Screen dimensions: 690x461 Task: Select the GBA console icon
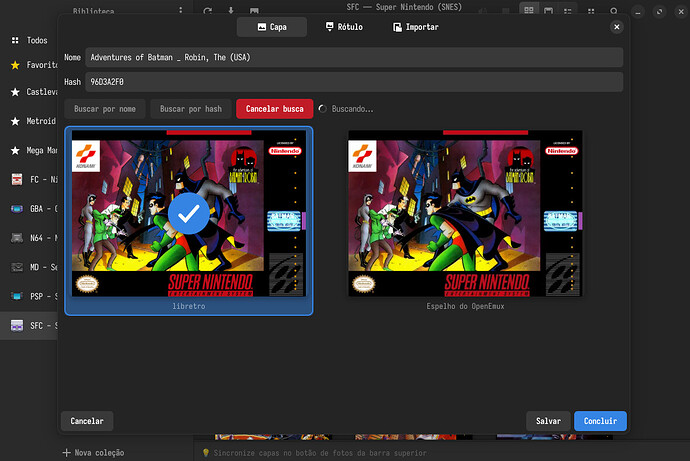17,209
